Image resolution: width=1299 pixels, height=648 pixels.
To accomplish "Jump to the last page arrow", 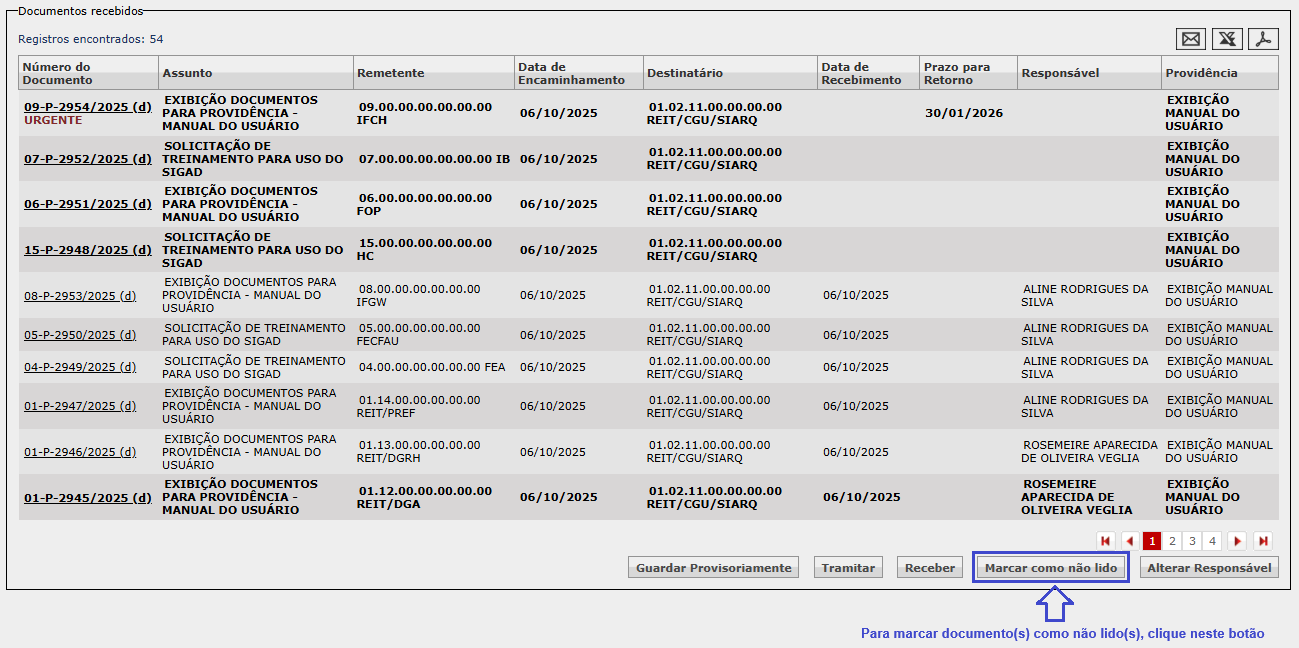I will pyautogui.click(x=1263, y=541).
